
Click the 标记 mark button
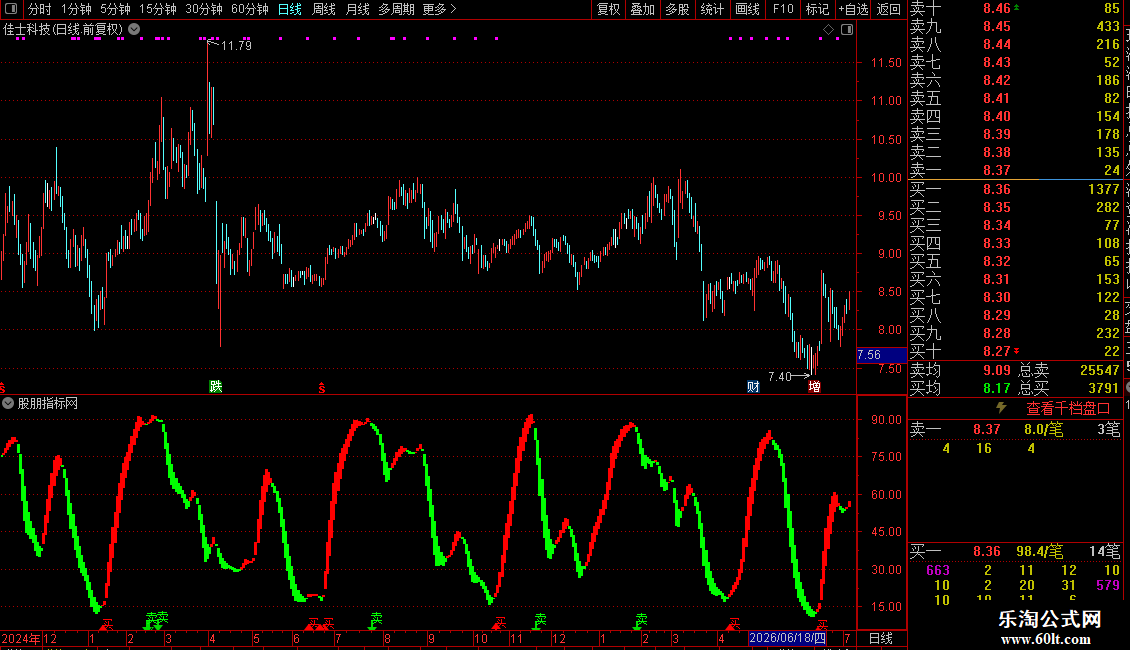(x=817, y=9)
